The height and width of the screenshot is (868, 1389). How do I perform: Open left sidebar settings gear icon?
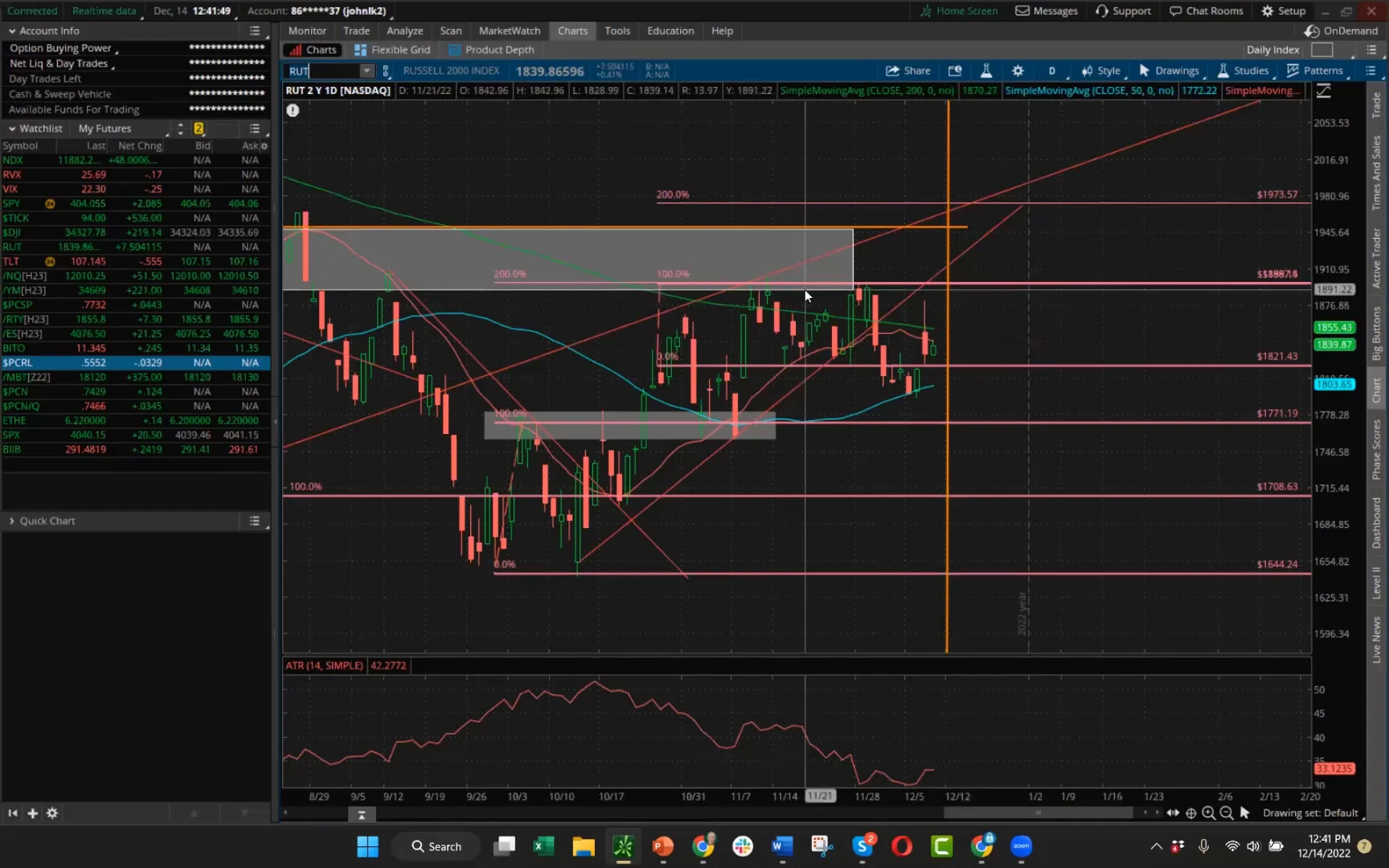(52, 813)
